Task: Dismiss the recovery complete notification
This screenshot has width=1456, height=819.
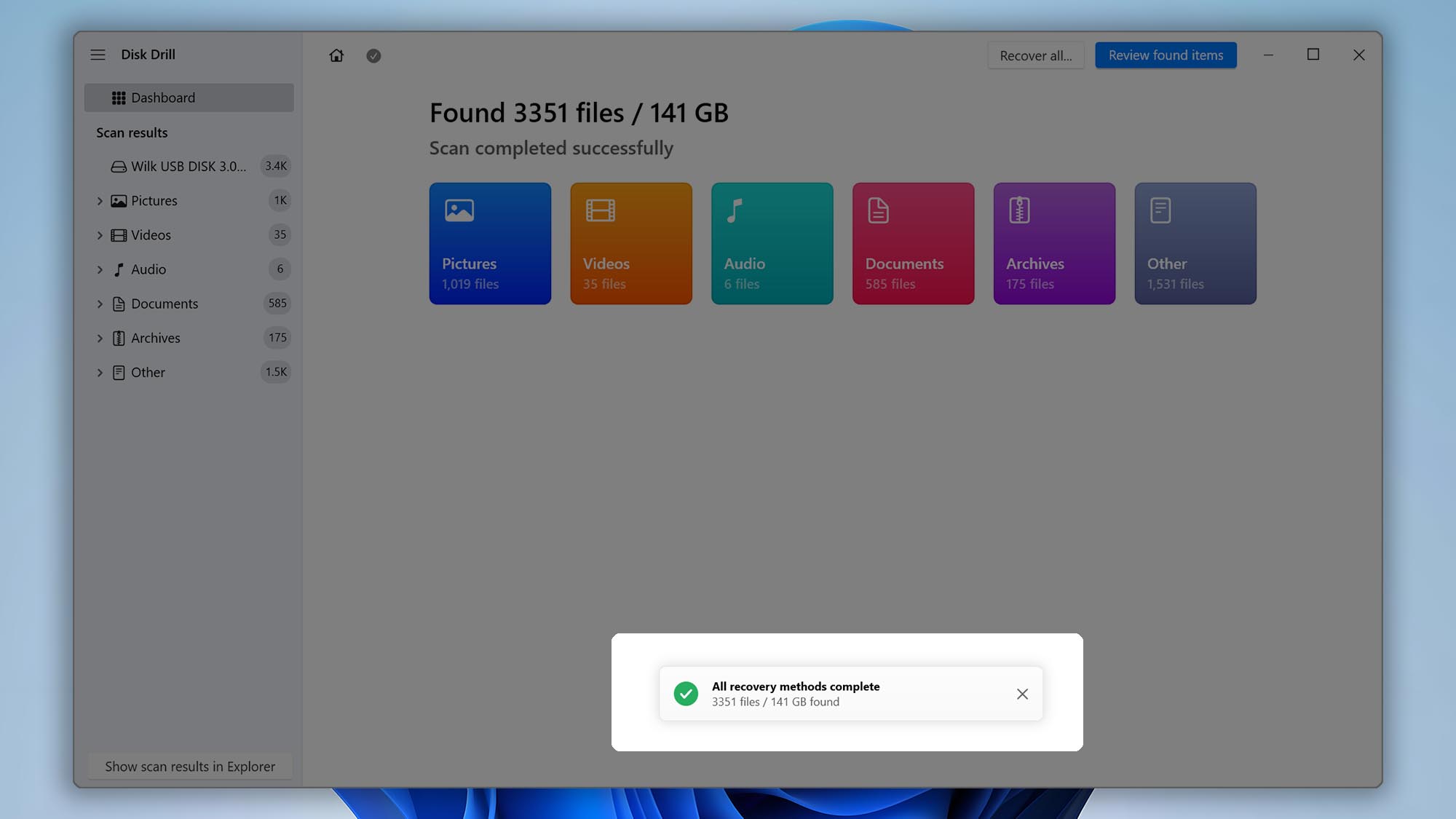Action: click(x=1022, y=694)
